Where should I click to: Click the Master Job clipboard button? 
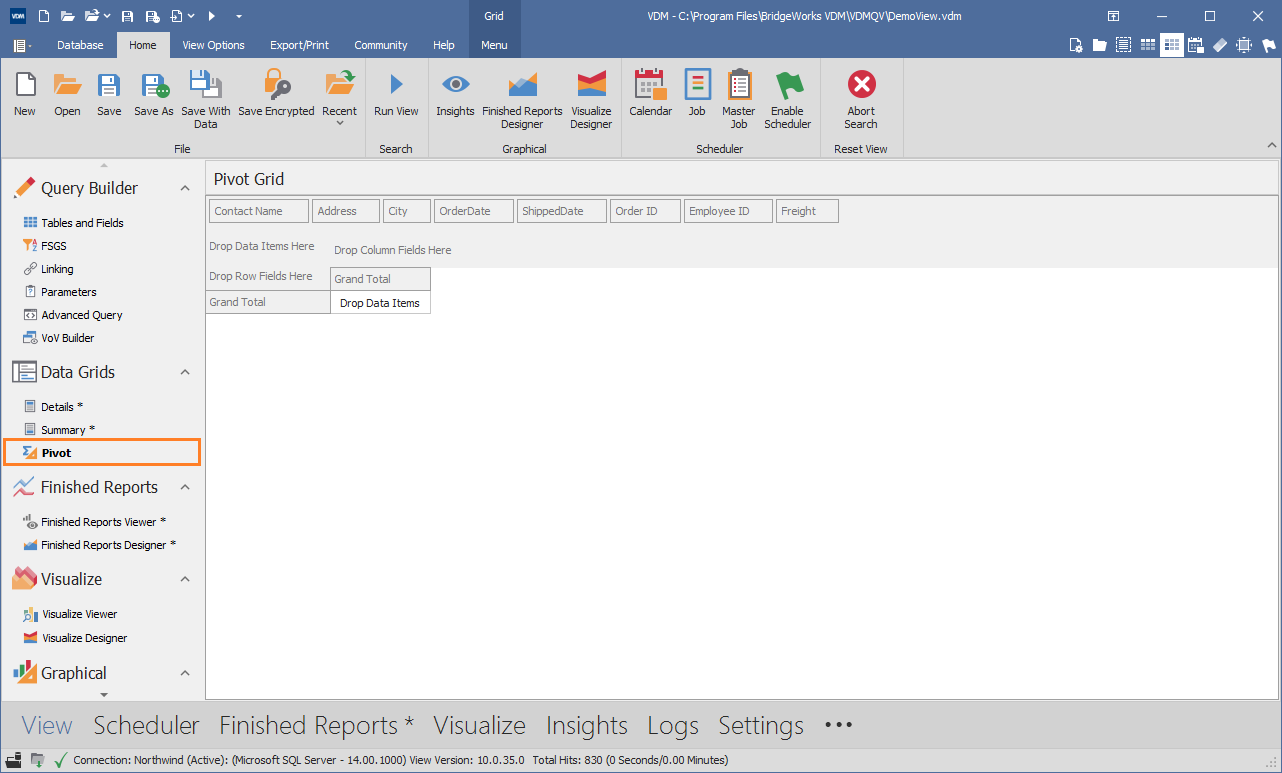coord(739,100)
